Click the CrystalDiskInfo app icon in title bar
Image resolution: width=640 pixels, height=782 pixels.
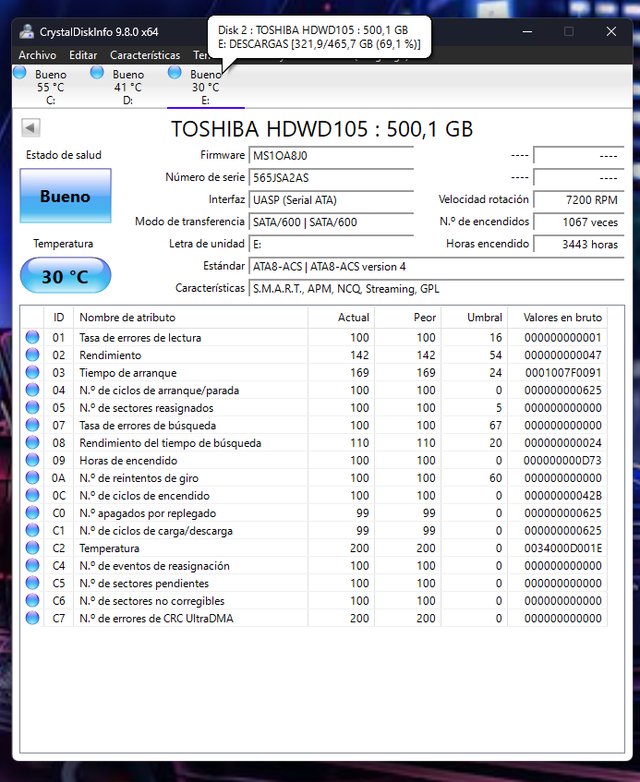(x=26, y=31)
